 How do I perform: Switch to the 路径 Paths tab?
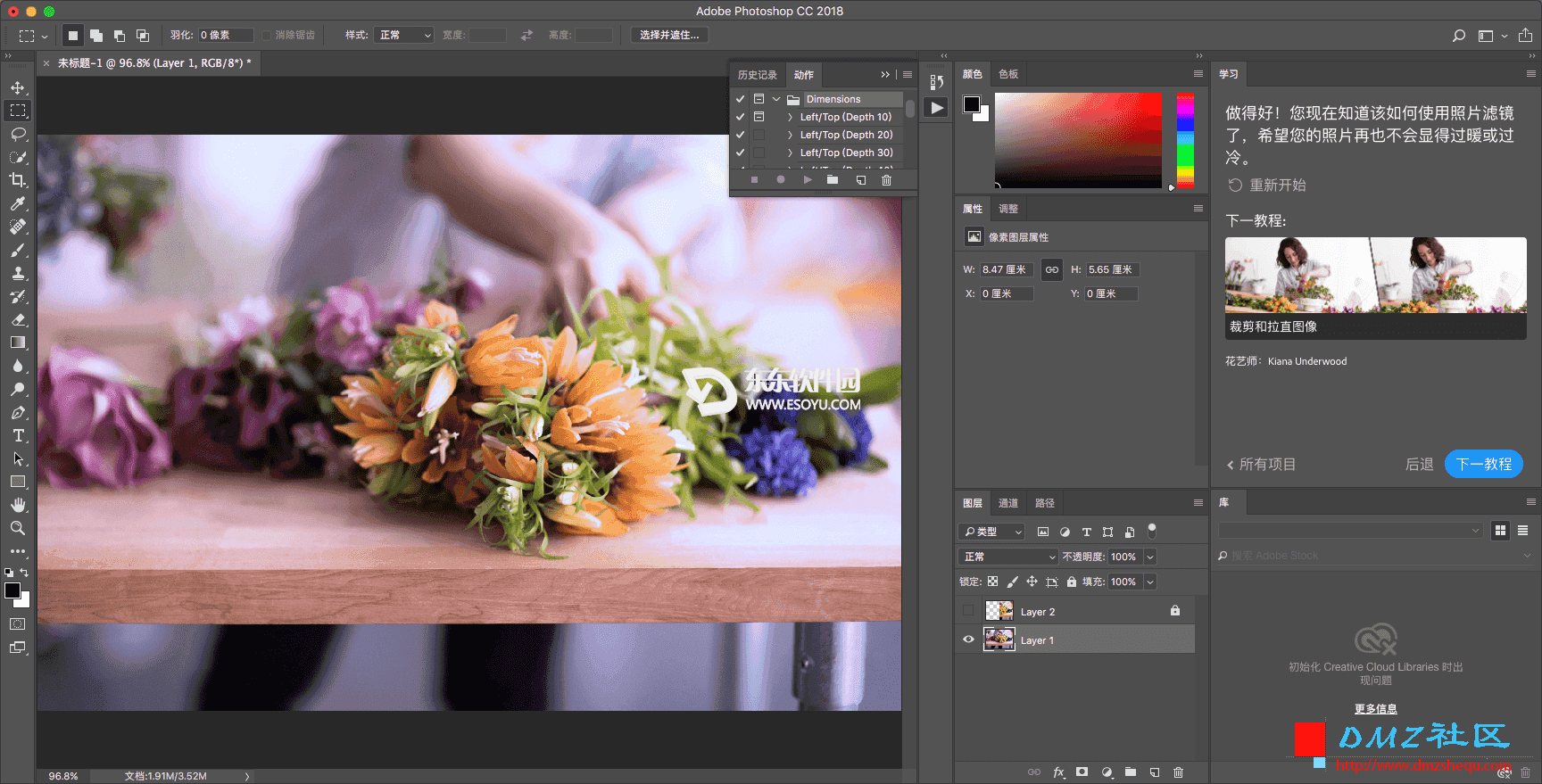(x=1045, y=503)
